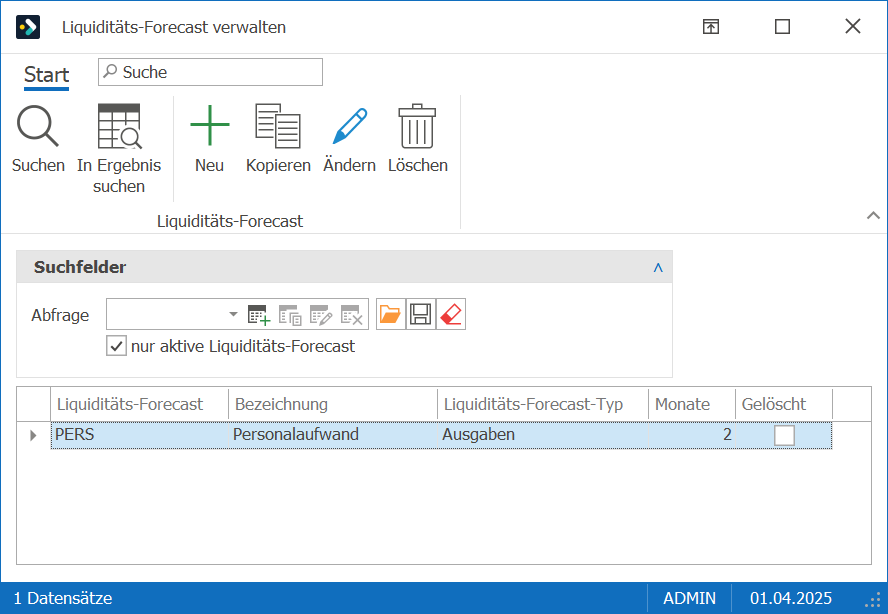Screen dimensions: 888x614
Task: Save query using the diskette icon
Action: coord(421,314)
